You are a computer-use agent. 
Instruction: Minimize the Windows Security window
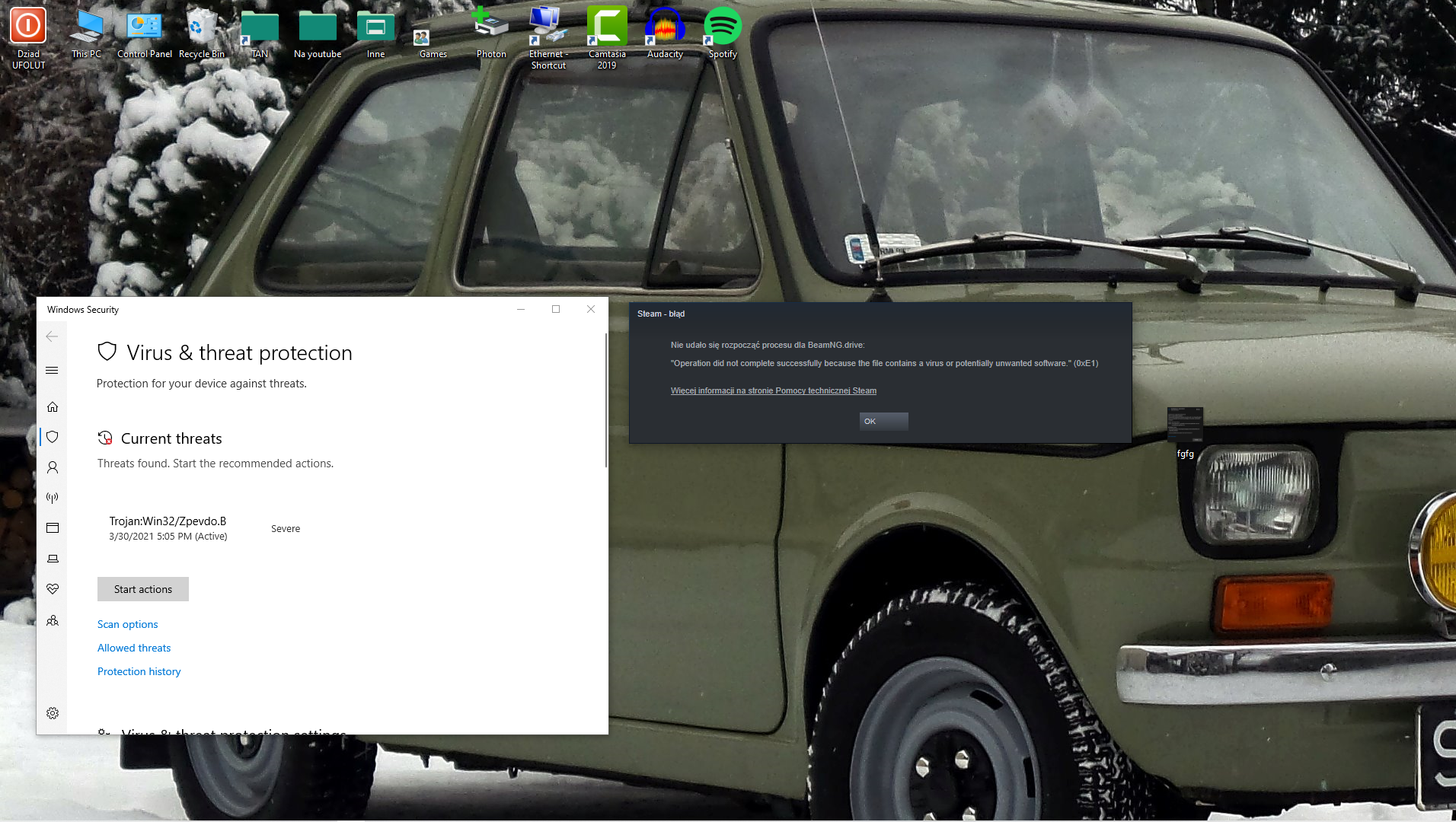(x=521, y=309)
